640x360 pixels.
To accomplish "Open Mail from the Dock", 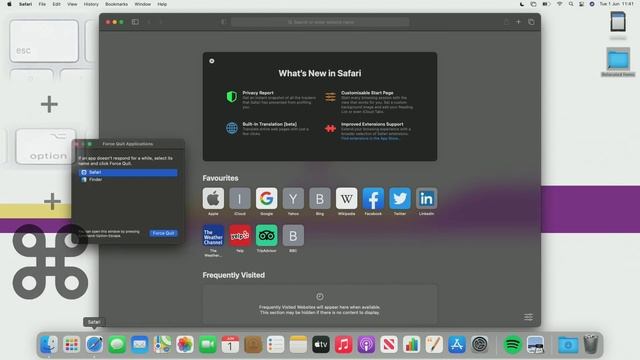I will pyautogui.click(x=140, y=344).
